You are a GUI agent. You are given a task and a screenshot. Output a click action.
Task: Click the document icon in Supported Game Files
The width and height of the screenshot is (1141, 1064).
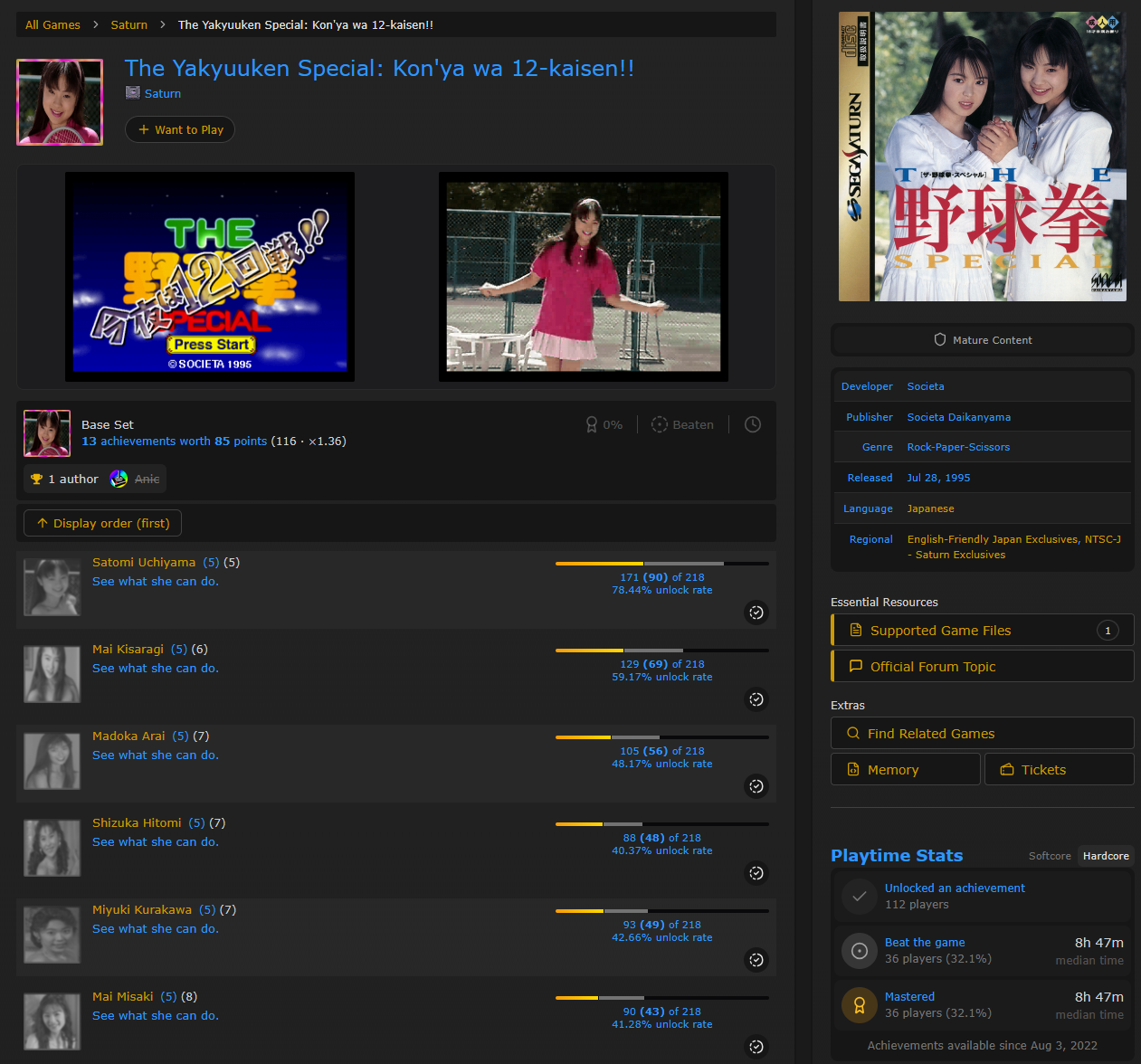[x=855, y=630]
